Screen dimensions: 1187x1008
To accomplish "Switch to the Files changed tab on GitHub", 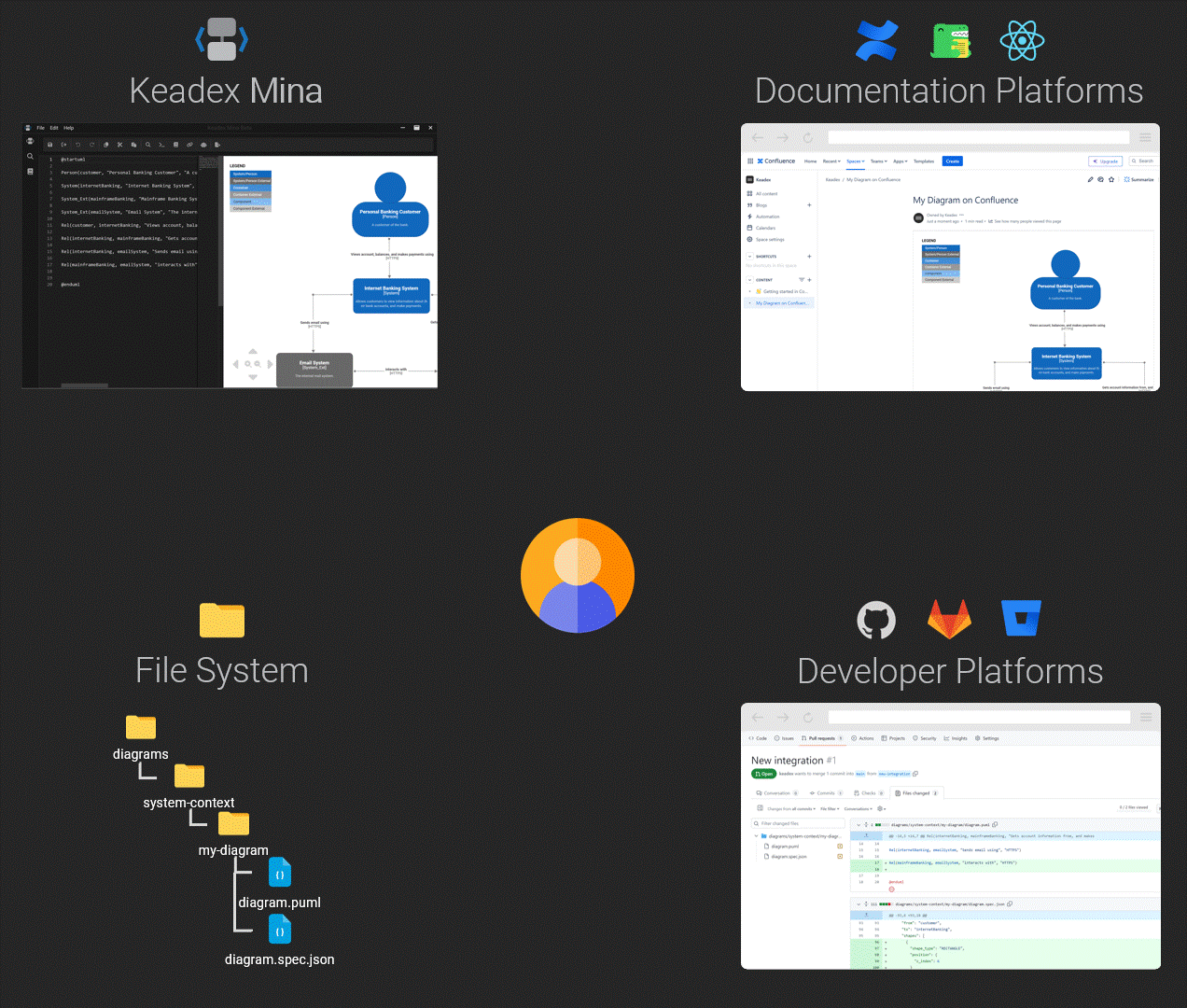I will [x=916, y=793].
